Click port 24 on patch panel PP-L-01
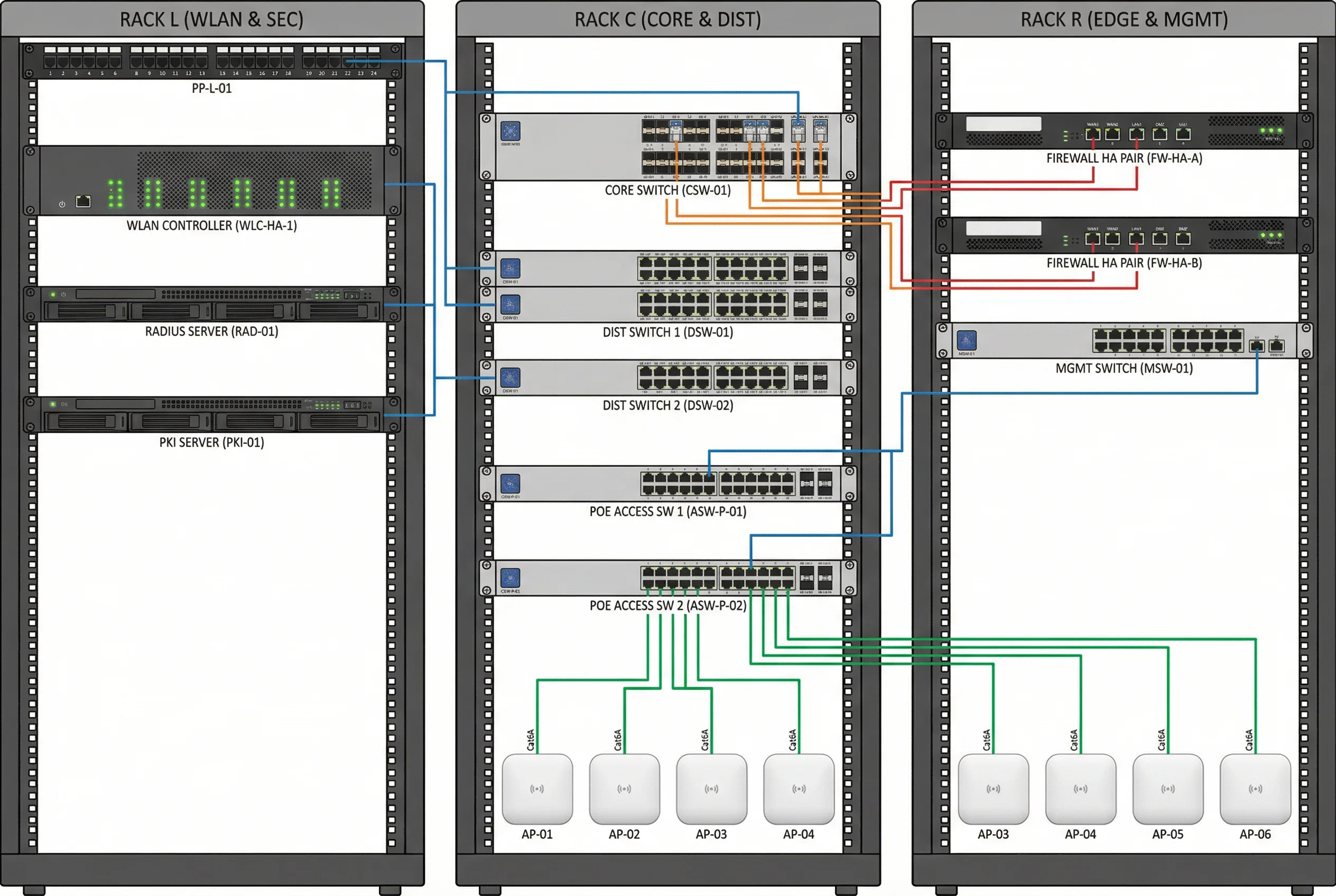This screenshot has width=1336, height=896. pos(373,62)
